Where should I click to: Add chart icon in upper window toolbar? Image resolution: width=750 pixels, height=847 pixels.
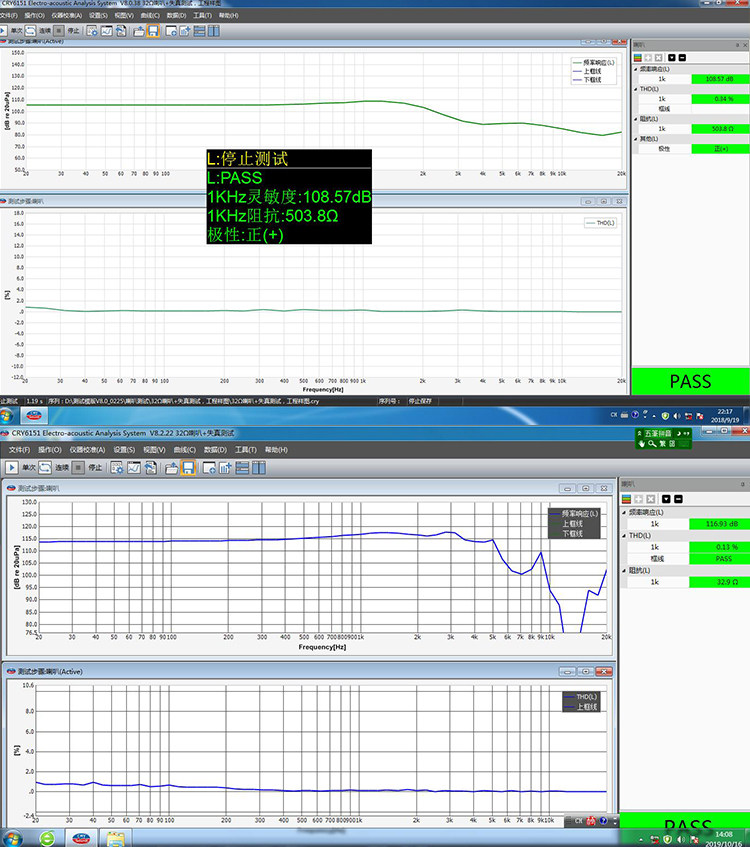click(185, 31)
